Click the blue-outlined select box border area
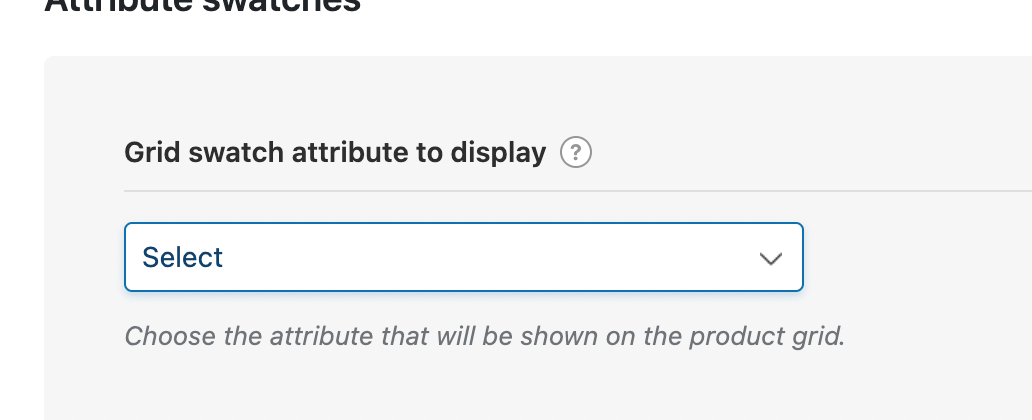Image resolution: width=1032 pixels, height=420 pixels. tap(463, 224)
